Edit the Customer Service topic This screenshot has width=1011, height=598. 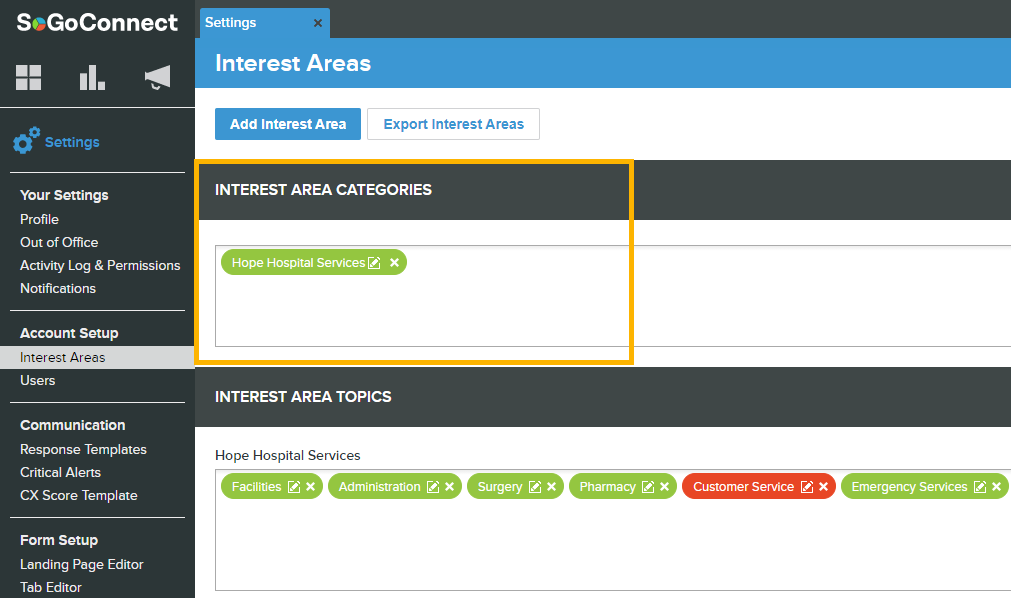pos(807,487)
